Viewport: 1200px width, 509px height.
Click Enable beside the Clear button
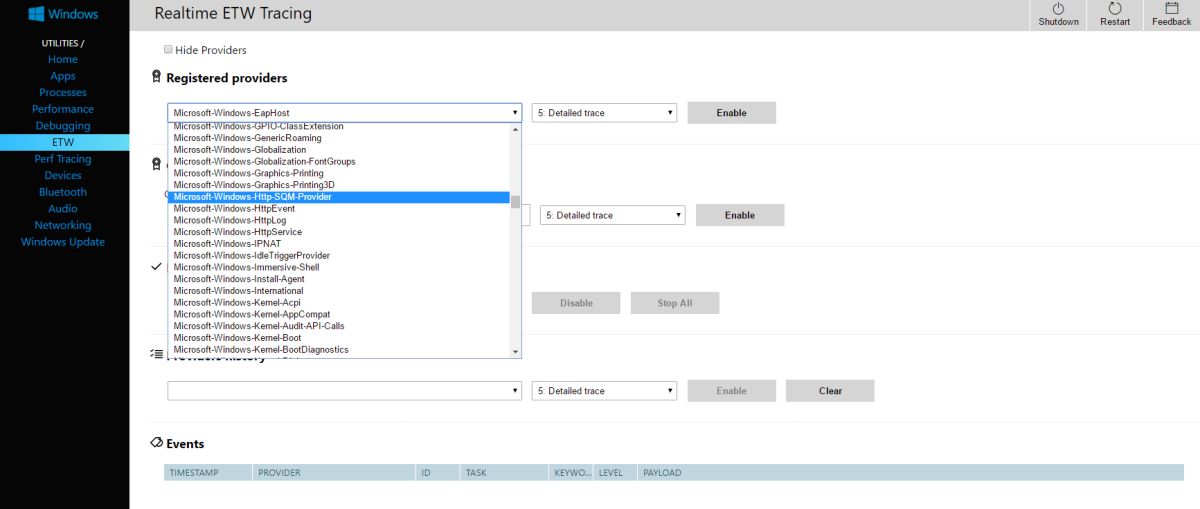pos(732,391)
